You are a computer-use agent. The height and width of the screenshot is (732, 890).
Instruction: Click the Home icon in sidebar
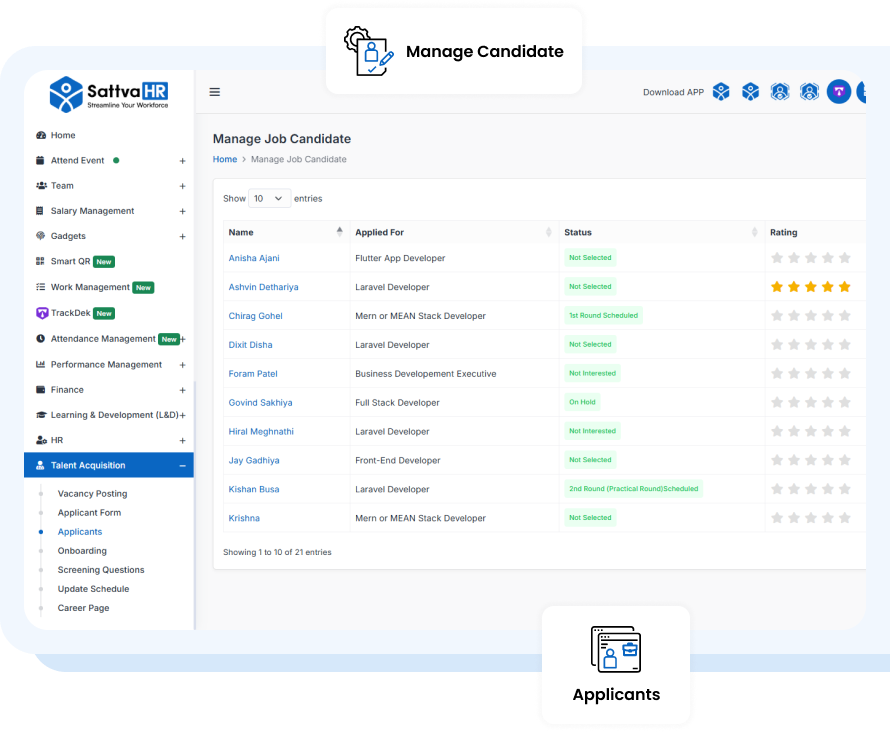click(41, 135)
